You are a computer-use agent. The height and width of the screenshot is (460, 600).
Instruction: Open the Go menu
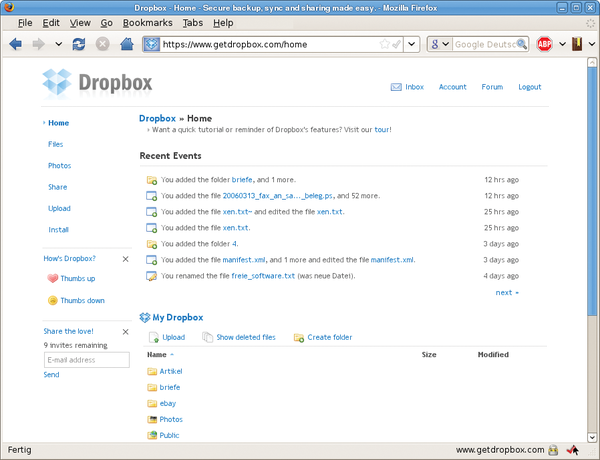pyautogui.click(x=106, y=23)
